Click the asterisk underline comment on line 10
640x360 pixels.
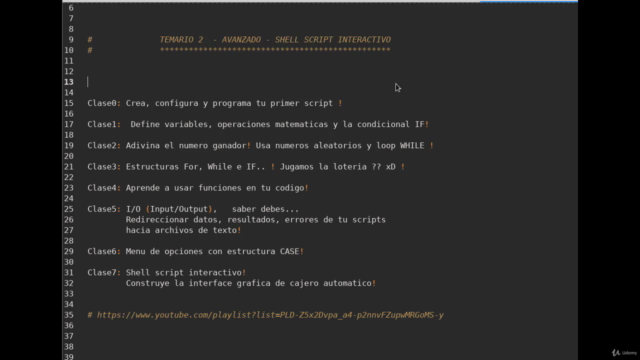pyautogui.click(x=275, y=50)
